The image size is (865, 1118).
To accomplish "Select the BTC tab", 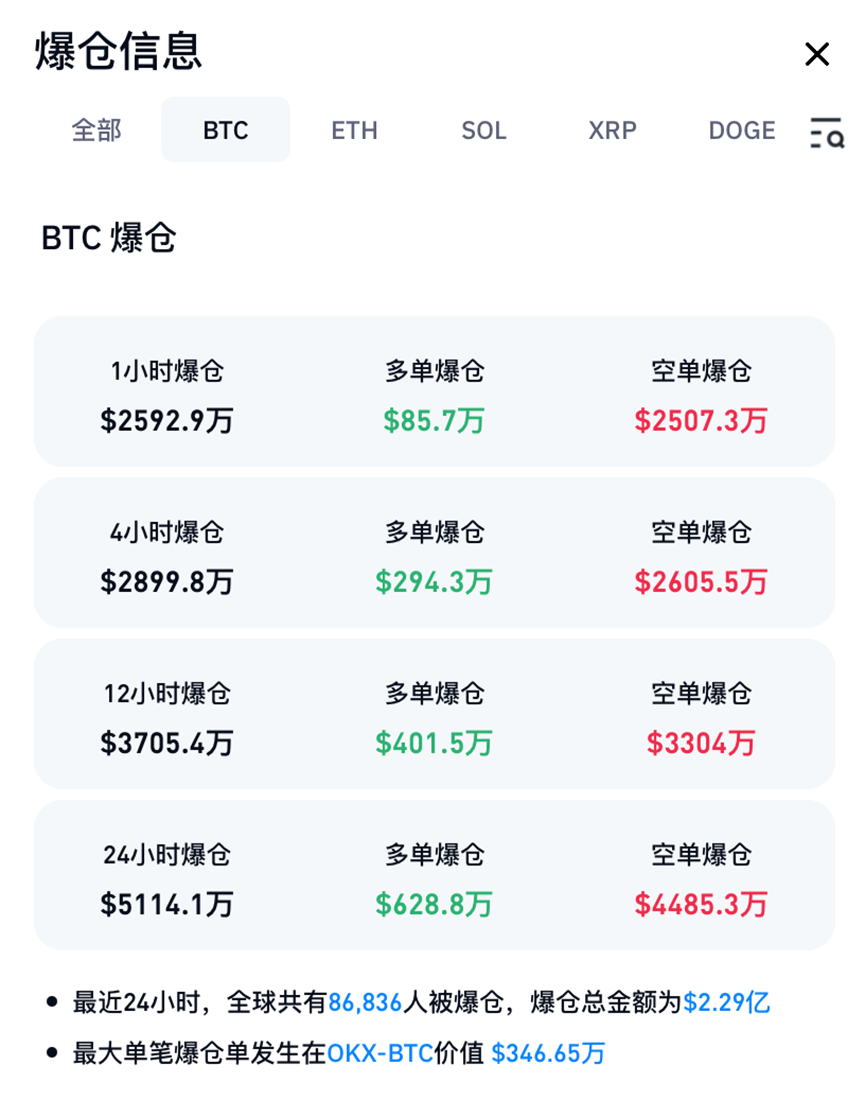I will pos(226,130).
